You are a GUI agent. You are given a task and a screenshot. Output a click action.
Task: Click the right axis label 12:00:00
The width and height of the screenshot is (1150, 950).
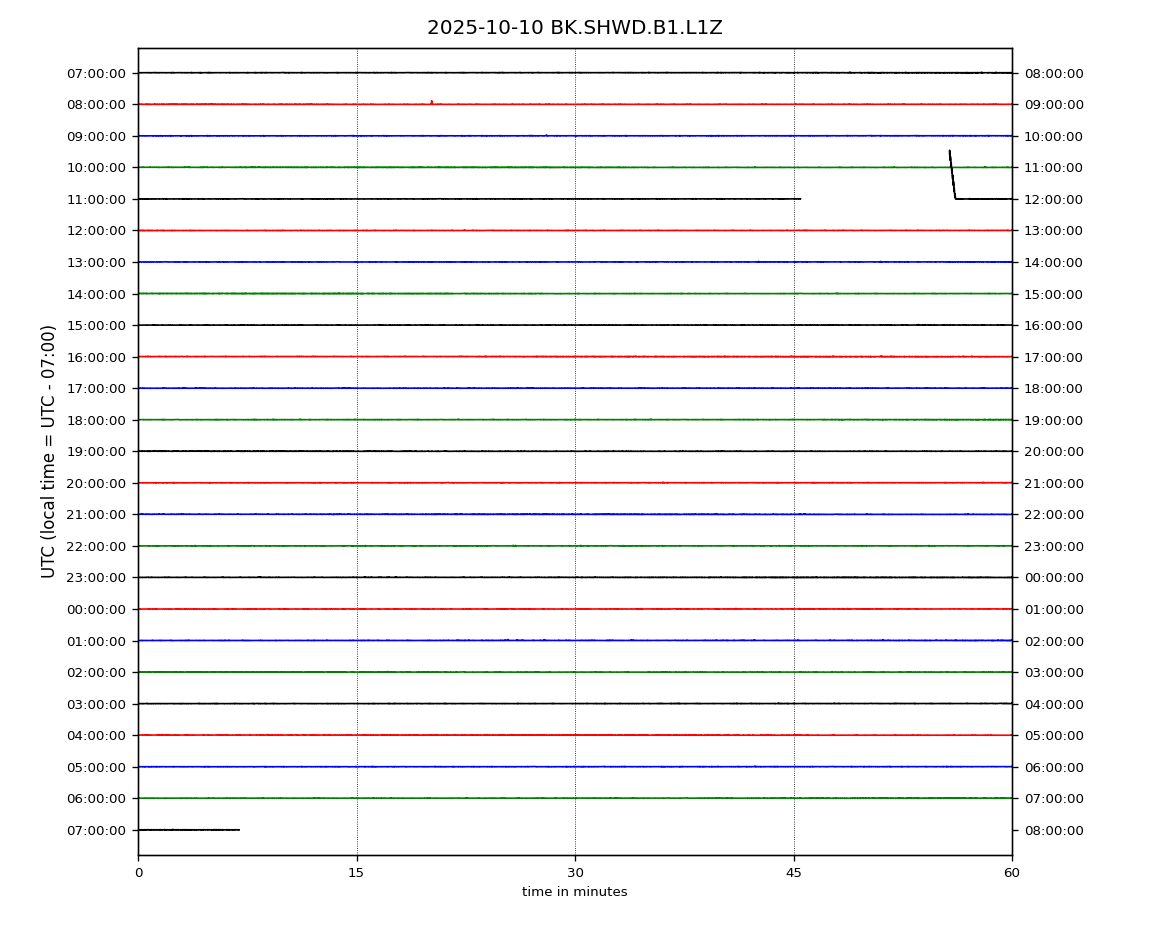(1053, 199)
